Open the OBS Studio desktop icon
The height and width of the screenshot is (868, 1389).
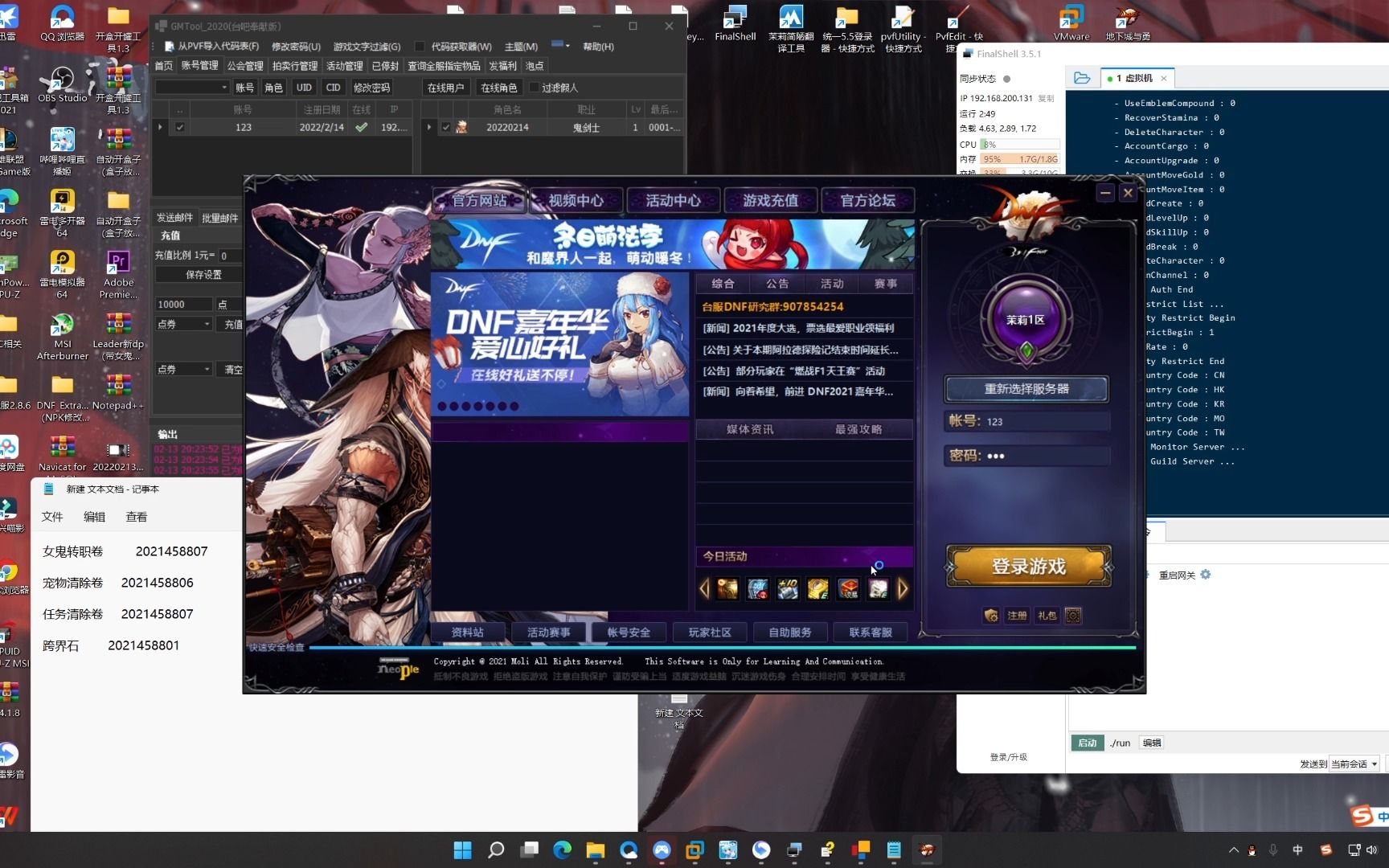[x=62, y=84]
